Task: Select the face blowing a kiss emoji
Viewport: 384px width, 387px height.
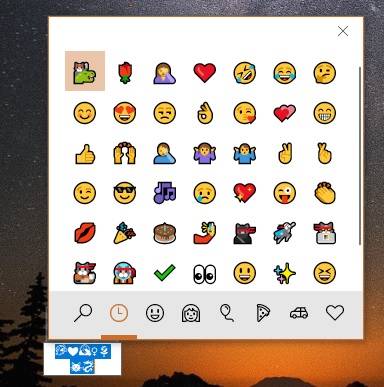Action: [x=245, y=113]
